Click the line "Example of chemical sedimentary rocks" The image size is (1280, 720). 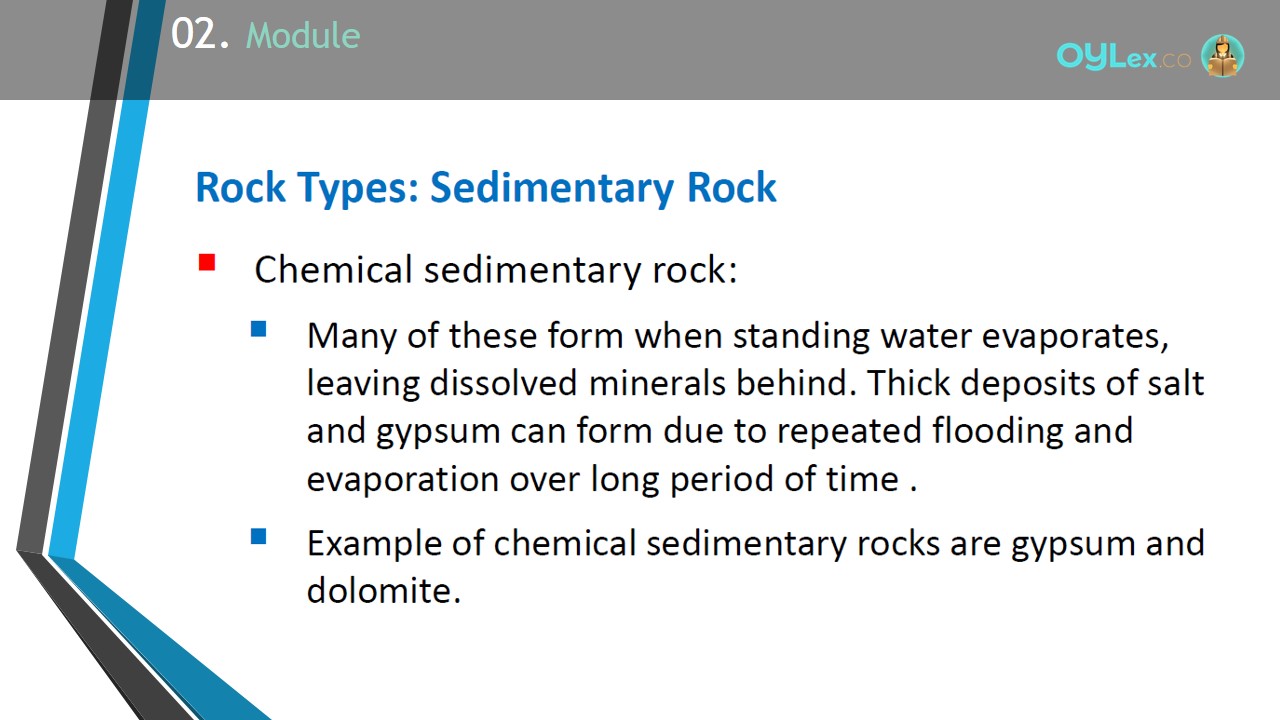pyautogui.click(x=755, y=543)
